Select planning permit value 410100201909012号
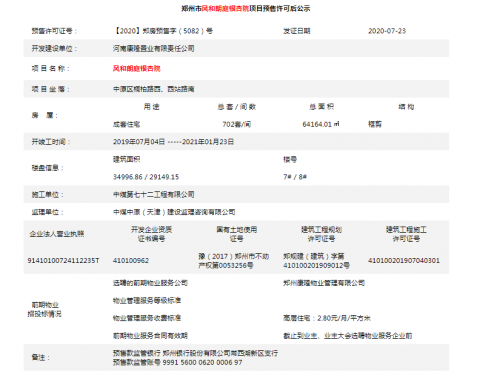The height and width of the screenshot is (375, 477). [316, 261]
